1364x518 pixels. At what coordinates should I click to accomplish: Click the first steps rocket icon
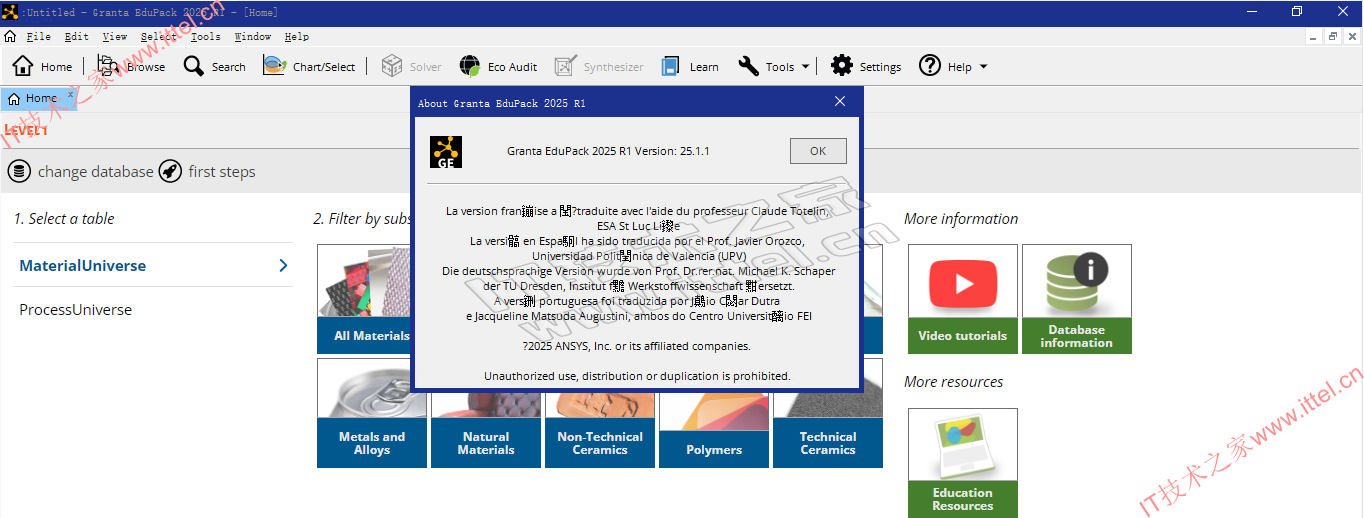pos(170,171)
